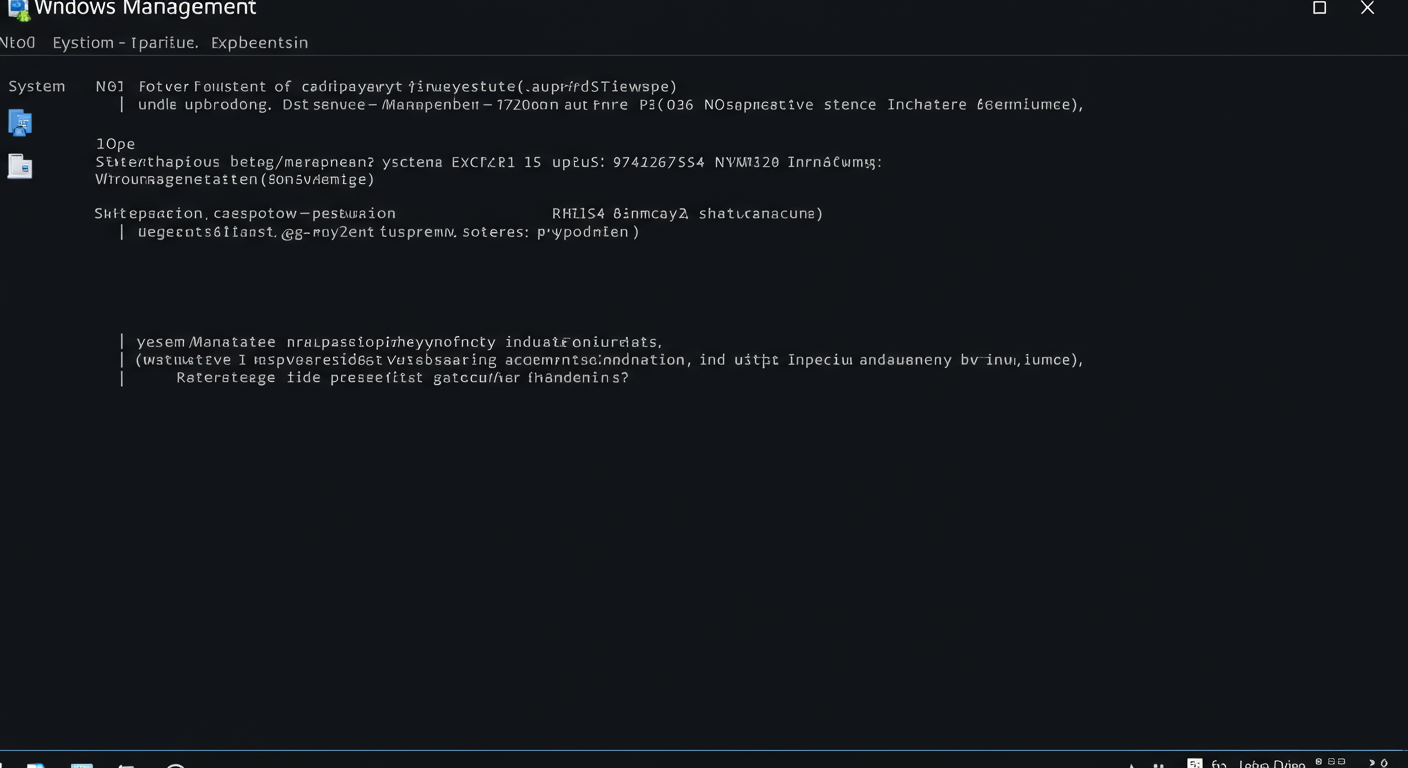This screenshot has width=1408, height=768.
Task: Maximize the Windows Management window
Action: pyautogui.click(x=1319, y=8)
